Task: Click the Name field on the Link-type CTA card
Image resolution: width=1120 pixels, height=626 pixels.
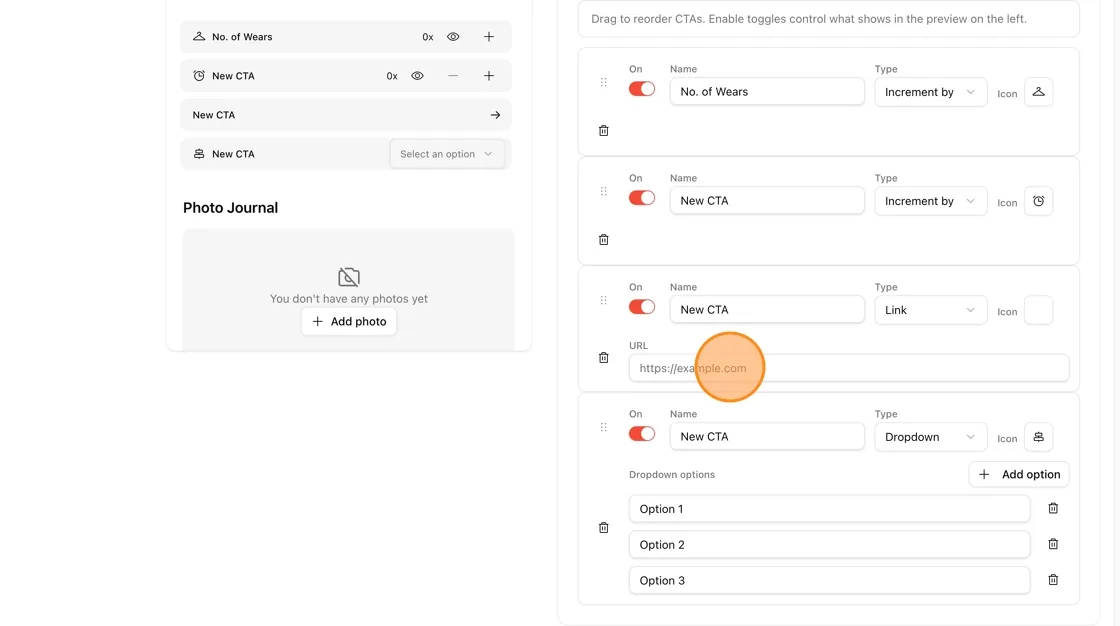Action: pyautogui.click(x=767, y=309)
